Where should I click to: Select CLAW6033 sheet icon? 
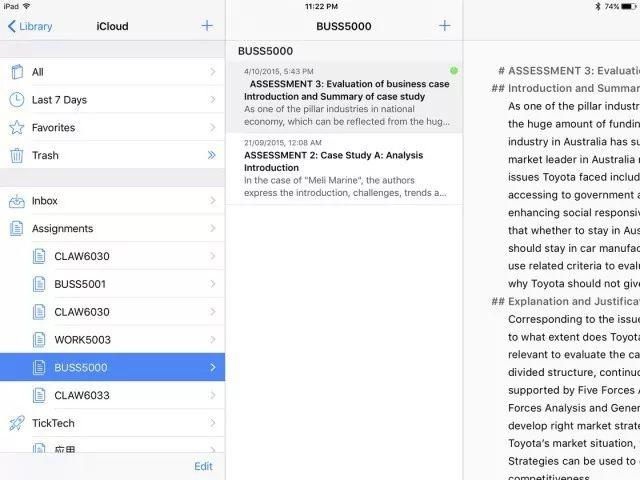coord(39,395)
